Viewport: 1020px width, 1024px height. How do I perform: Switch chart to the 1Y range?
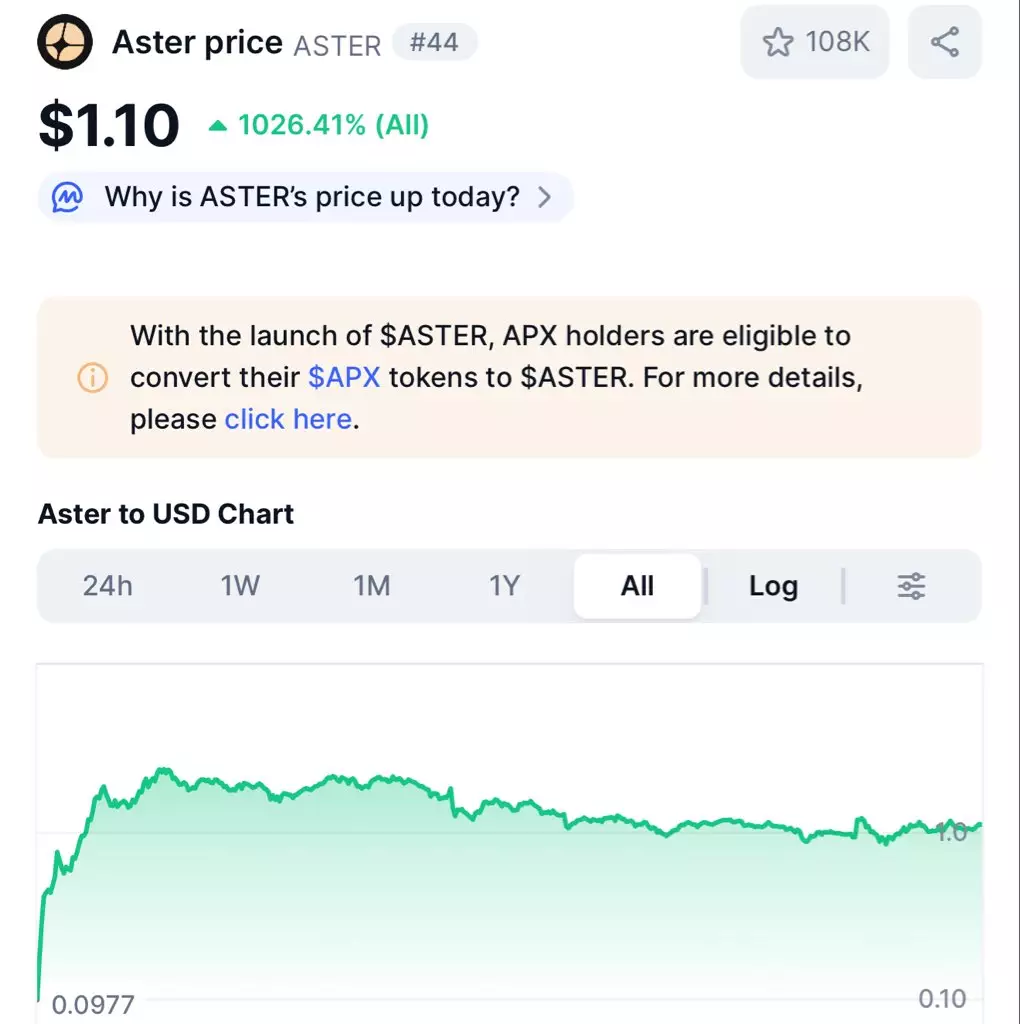tap(504, 586)
